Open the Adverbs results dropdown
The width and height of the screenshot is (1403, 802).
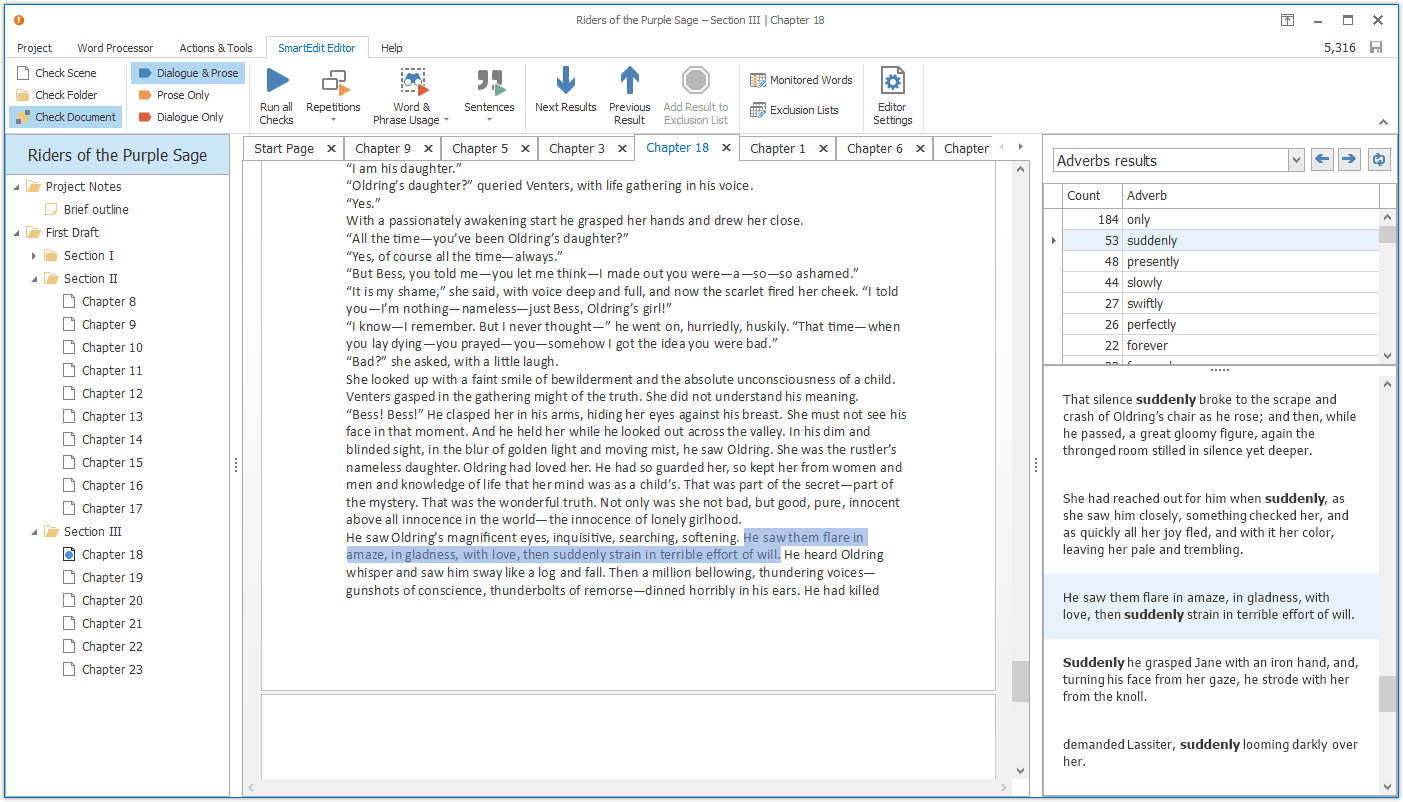pos(1296,159)
